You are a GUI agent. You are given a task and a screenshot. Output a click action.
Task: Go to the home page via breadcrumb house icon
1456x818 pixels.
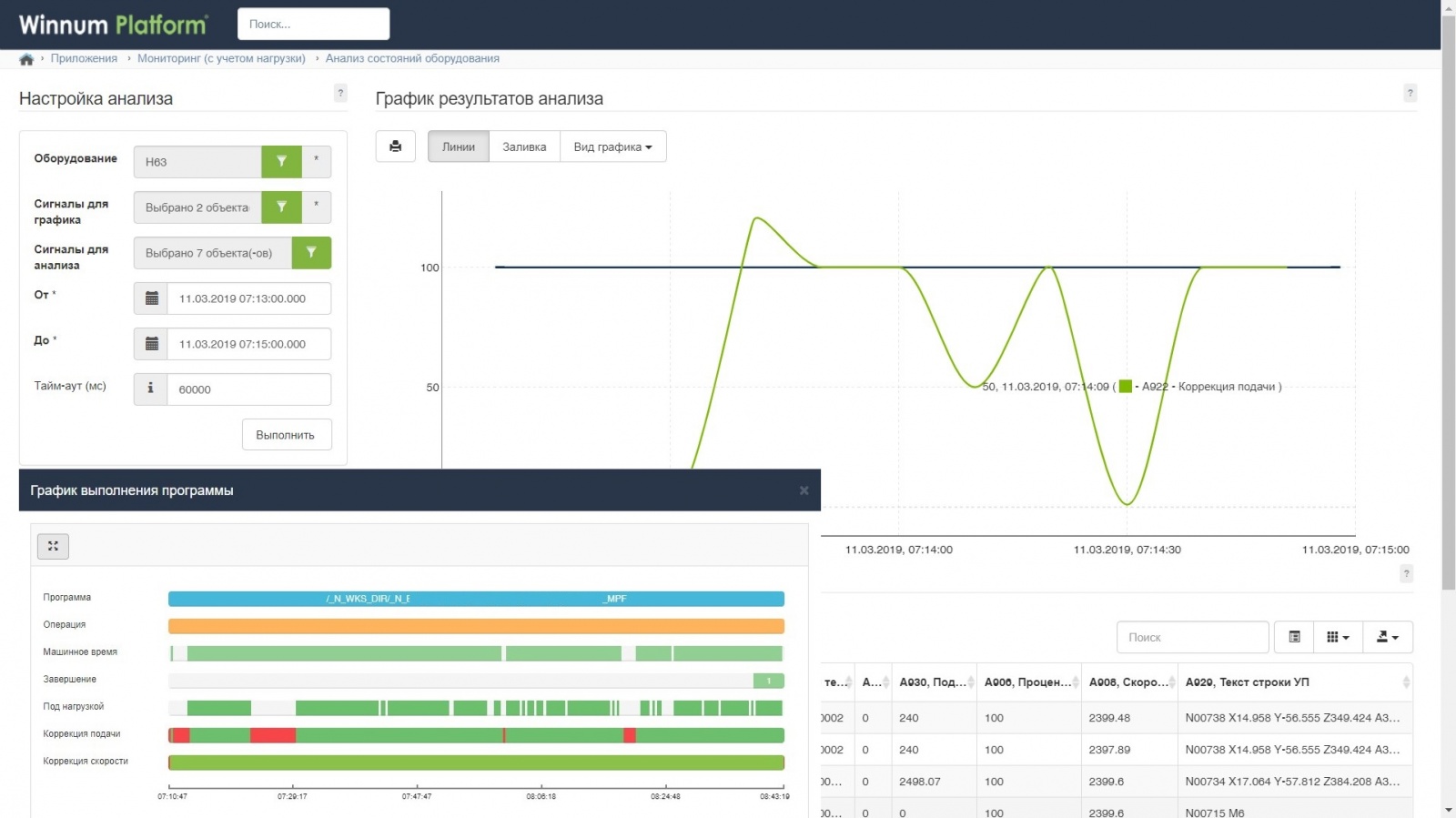[26, 59]
